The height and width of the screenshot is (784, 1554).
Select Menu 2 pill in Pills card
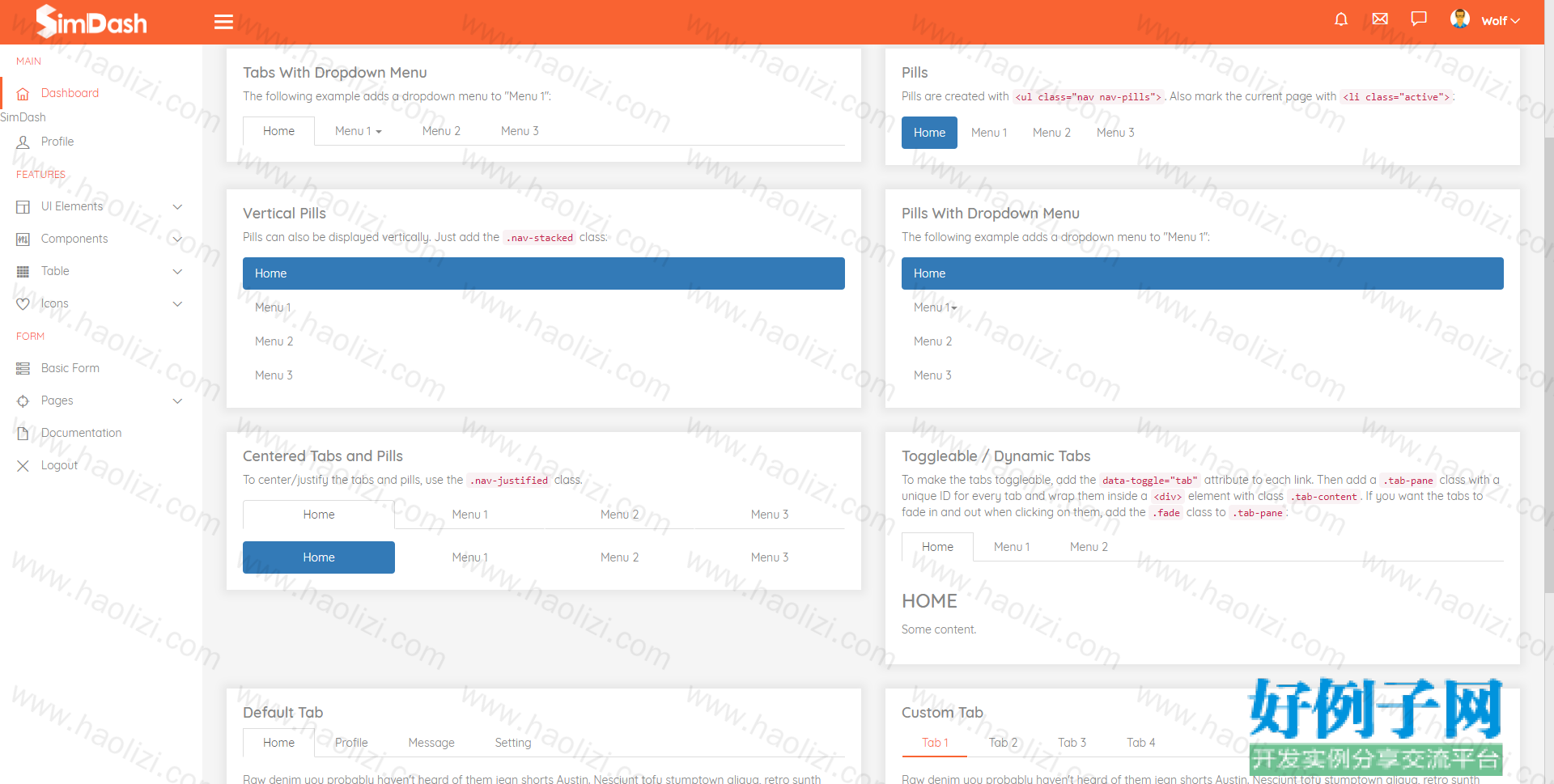[1051, 133]
